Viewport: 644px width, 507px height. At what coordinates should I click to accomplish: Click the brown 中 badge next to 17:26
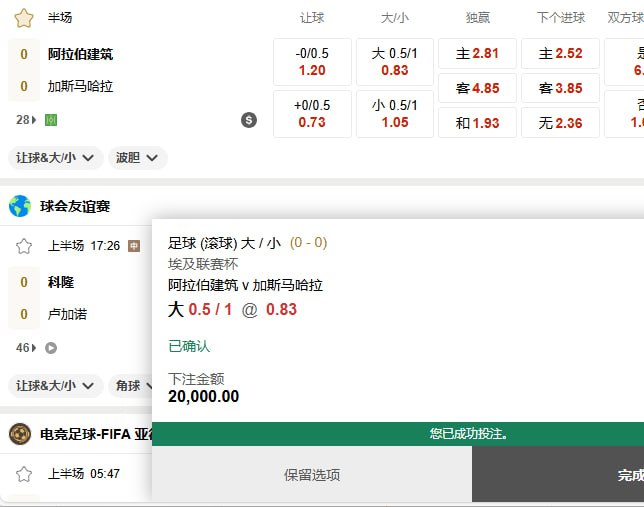(134, 246)
